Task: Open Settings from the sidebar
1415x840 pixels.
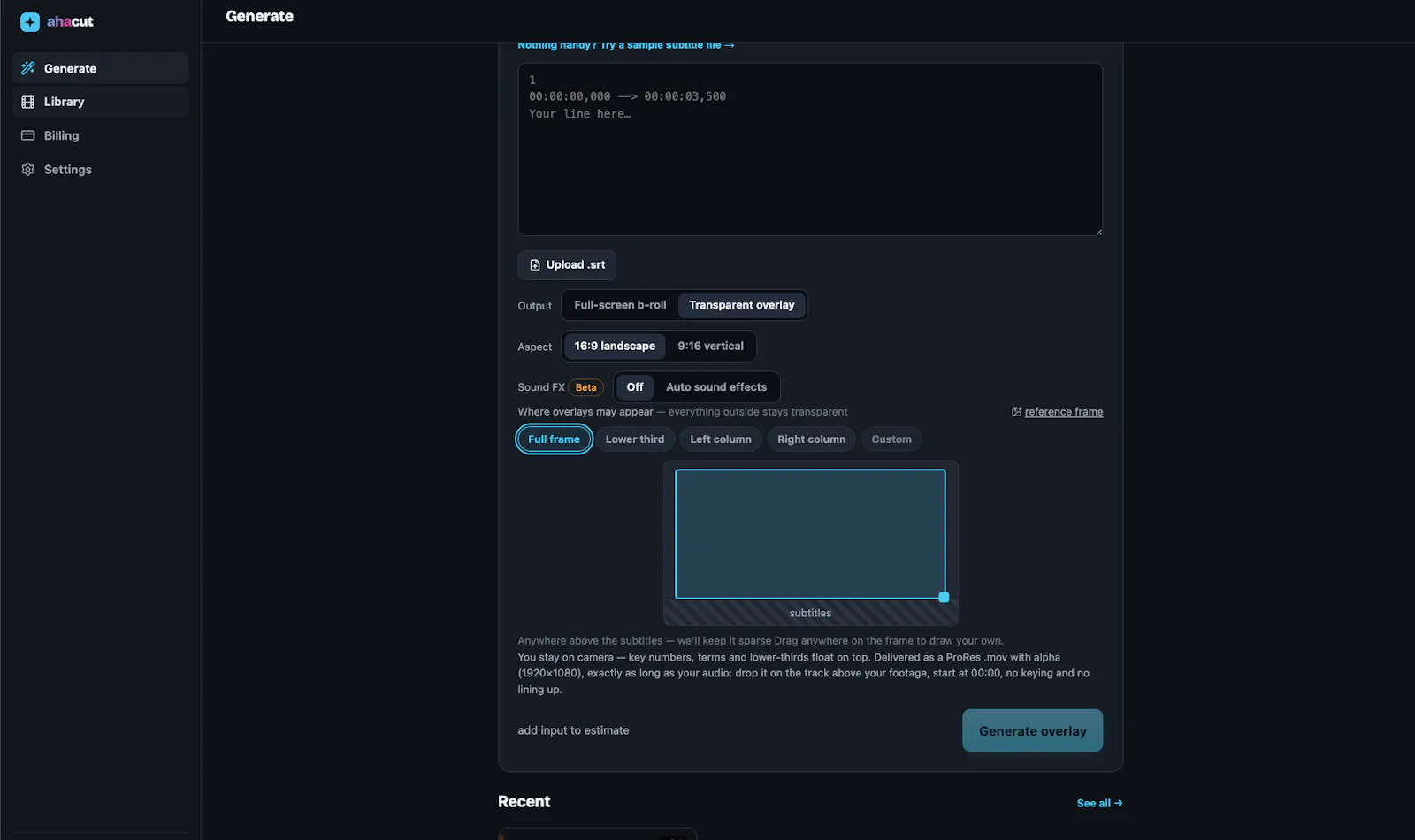Action: [x=101, y=169]
